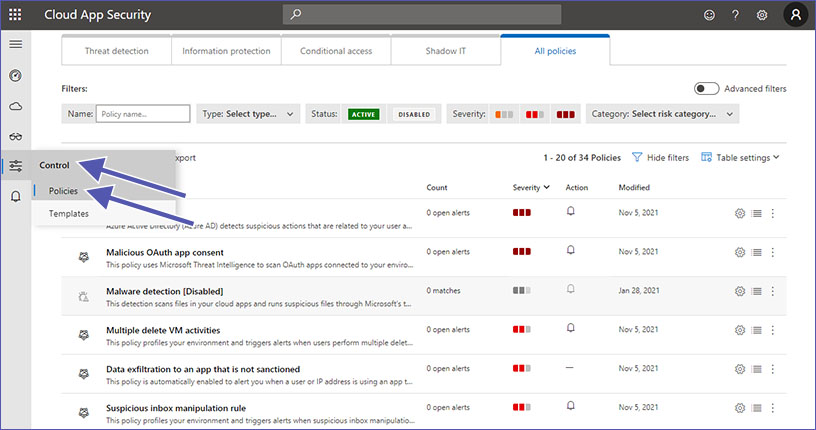This screenshot has height=430, width=816.
Task: Click '0 matches' in Malware detection row
Action: tap(443, 290)
